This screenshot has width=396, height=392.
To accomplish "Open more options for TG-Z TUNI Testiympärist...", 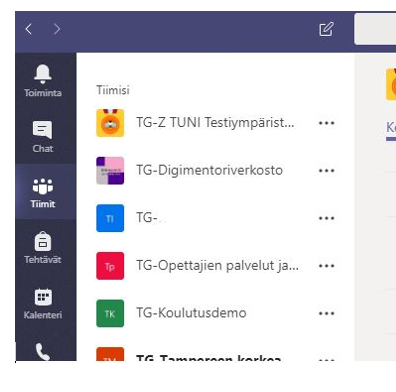I will click(326, 123).
